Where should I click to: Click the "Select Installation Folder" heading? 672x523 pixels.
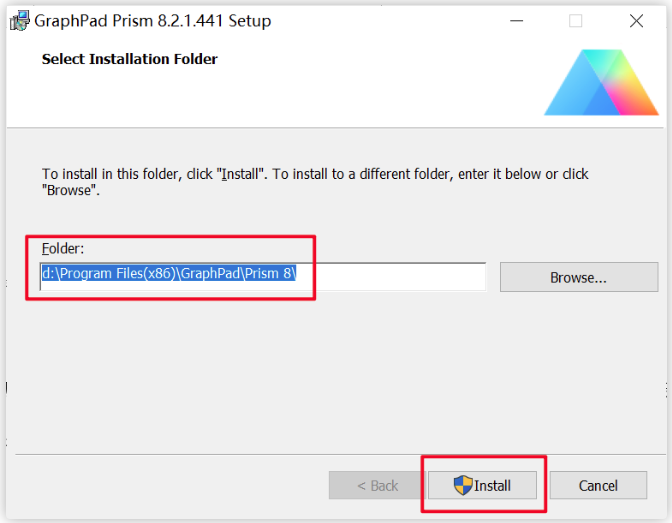[129, 59]
